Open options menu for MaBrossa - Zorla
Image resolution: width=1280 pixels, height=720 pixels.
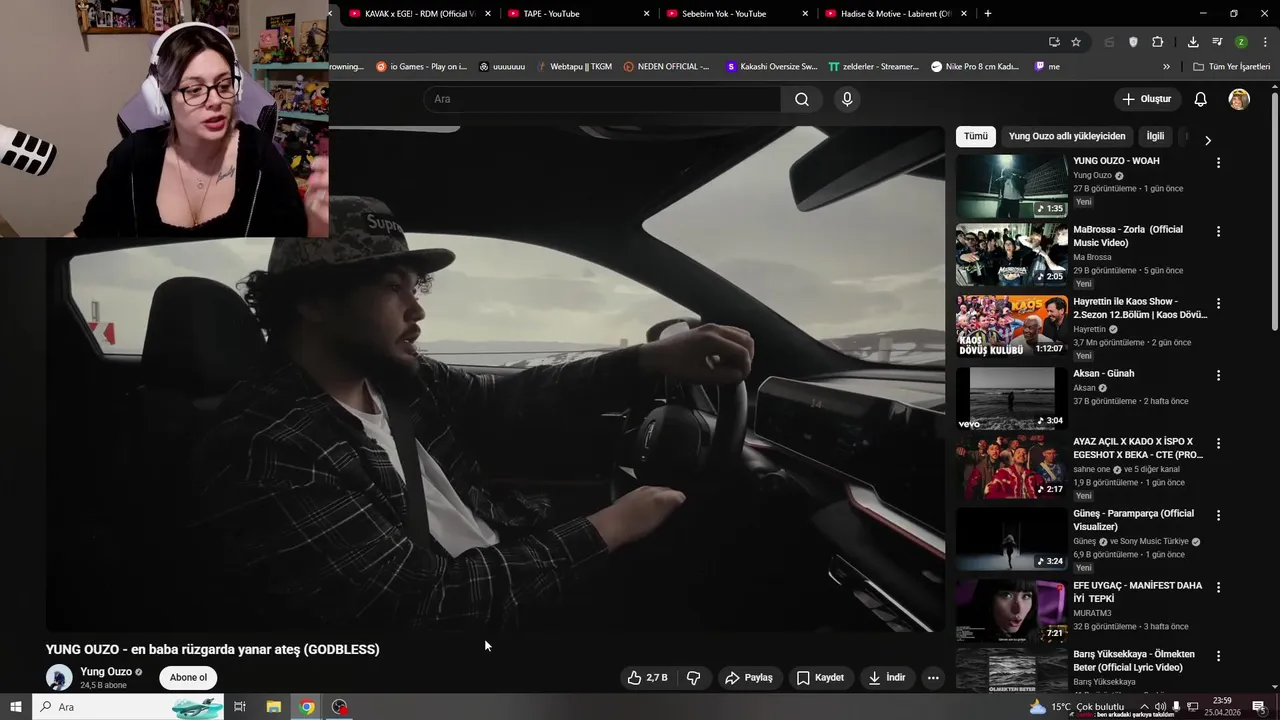click(x=1218, y=231)
